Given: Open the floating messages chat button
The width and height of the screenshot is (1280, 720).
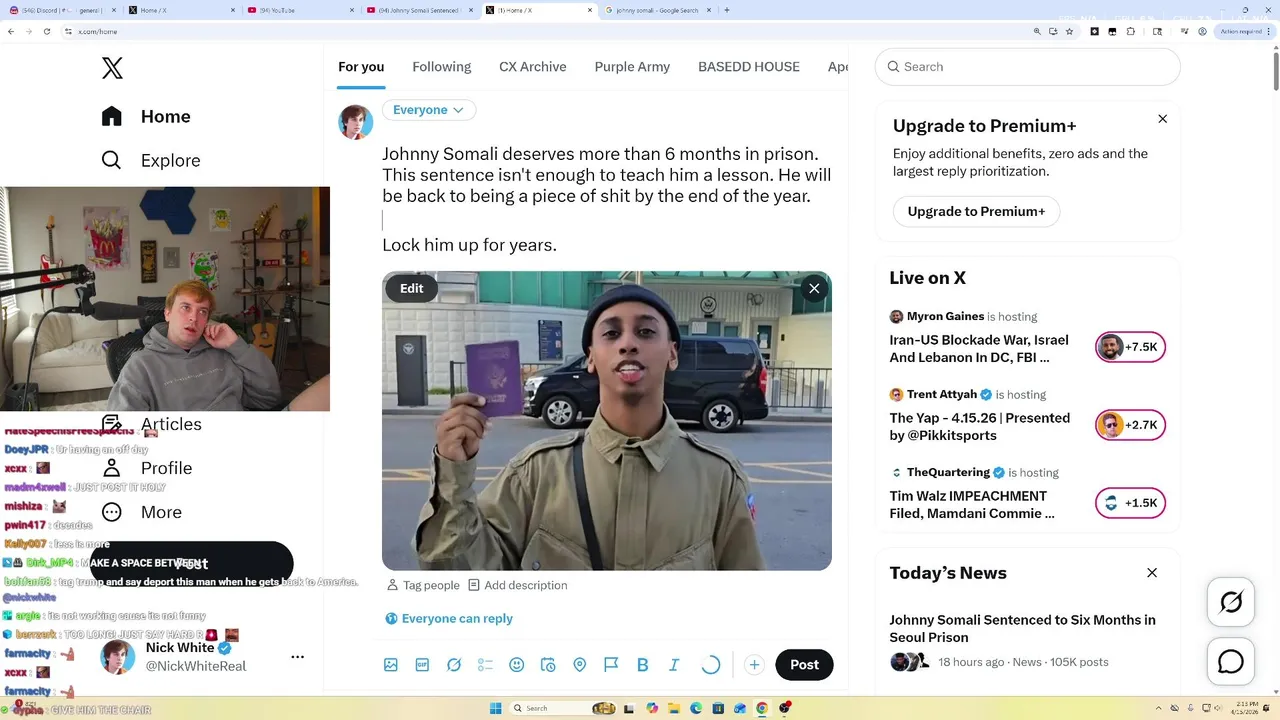Looking at the screenshot, I should (1231, 662).
